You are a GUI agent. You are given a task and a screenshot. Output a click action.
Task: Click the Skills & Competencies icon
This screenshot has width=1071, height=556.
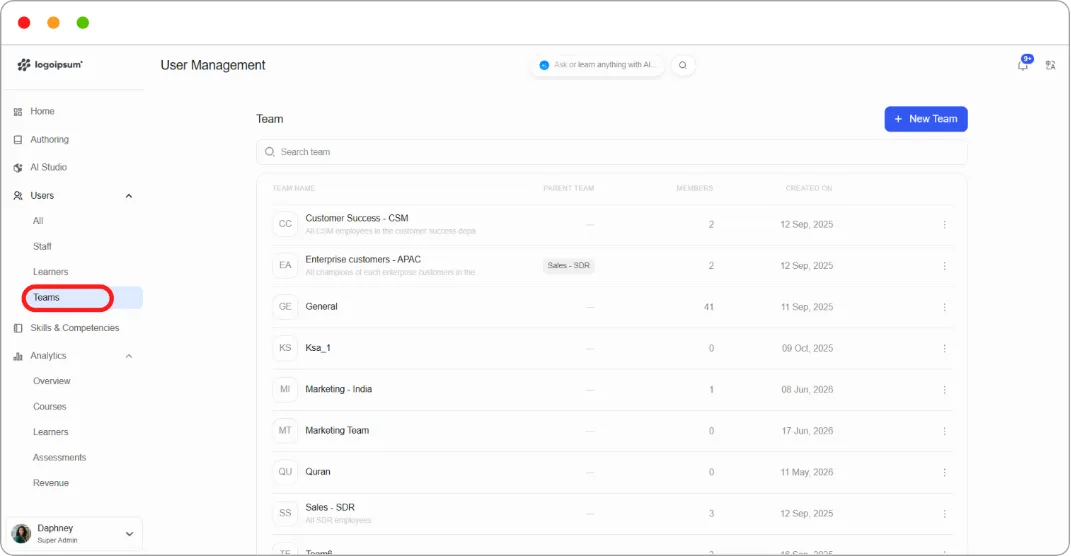point(18,328)
